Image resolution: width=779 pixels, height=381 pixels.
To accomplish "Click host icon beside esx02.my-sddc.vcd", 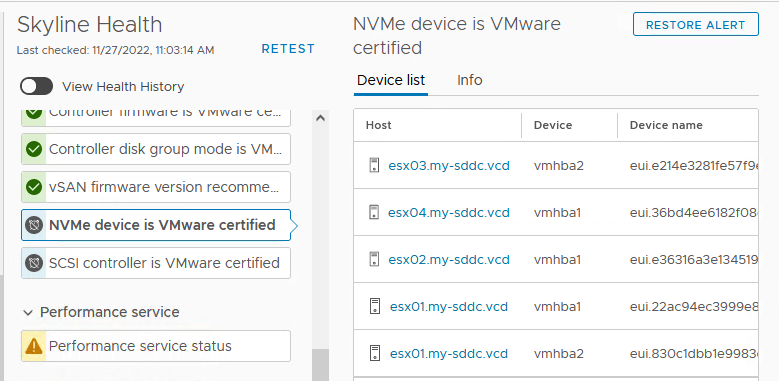I will [375, 259].
